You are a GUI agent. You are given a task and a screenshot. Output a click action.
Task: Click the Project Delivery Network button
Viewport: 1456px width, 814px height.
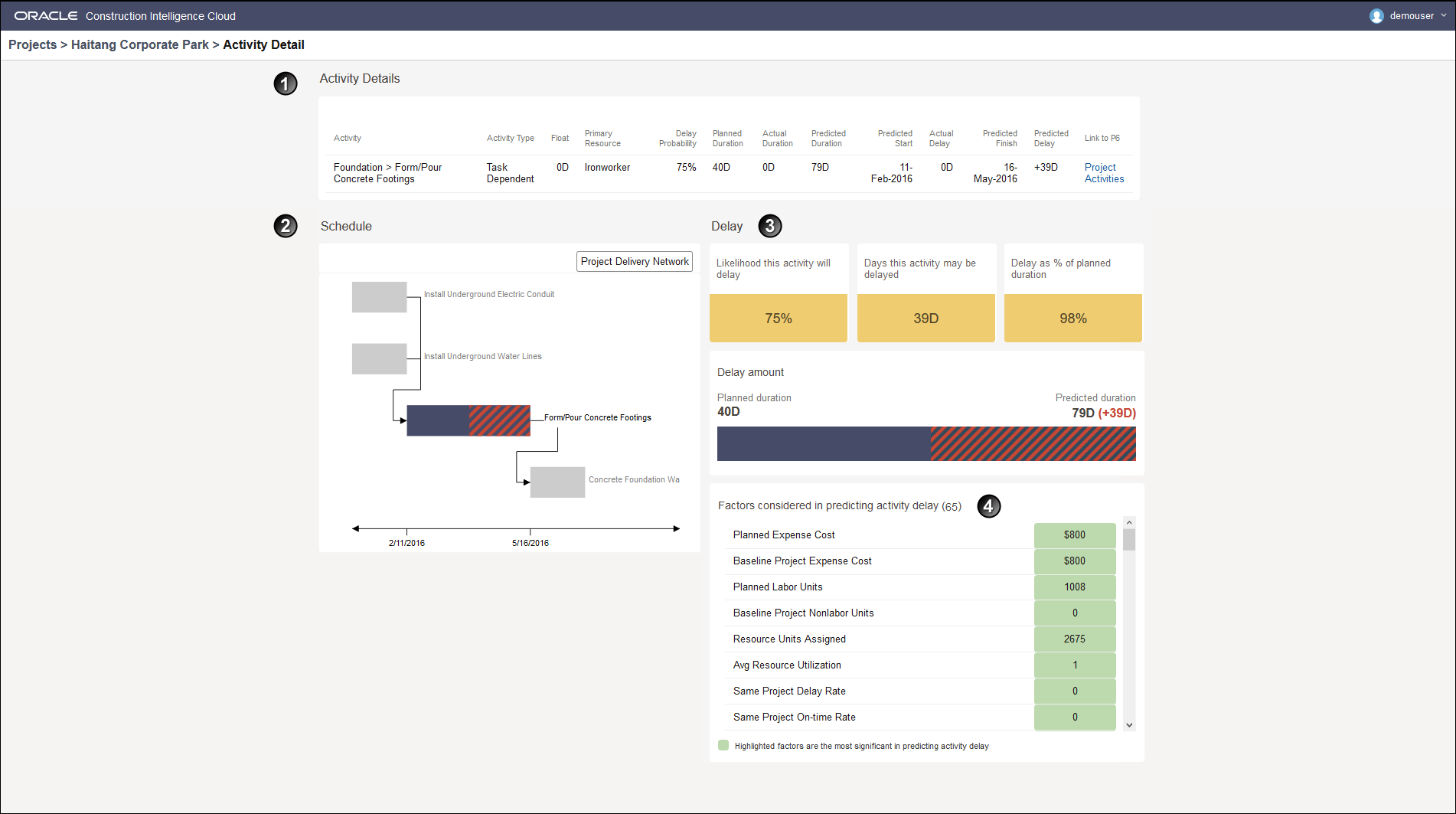click(x=634, y=261)
